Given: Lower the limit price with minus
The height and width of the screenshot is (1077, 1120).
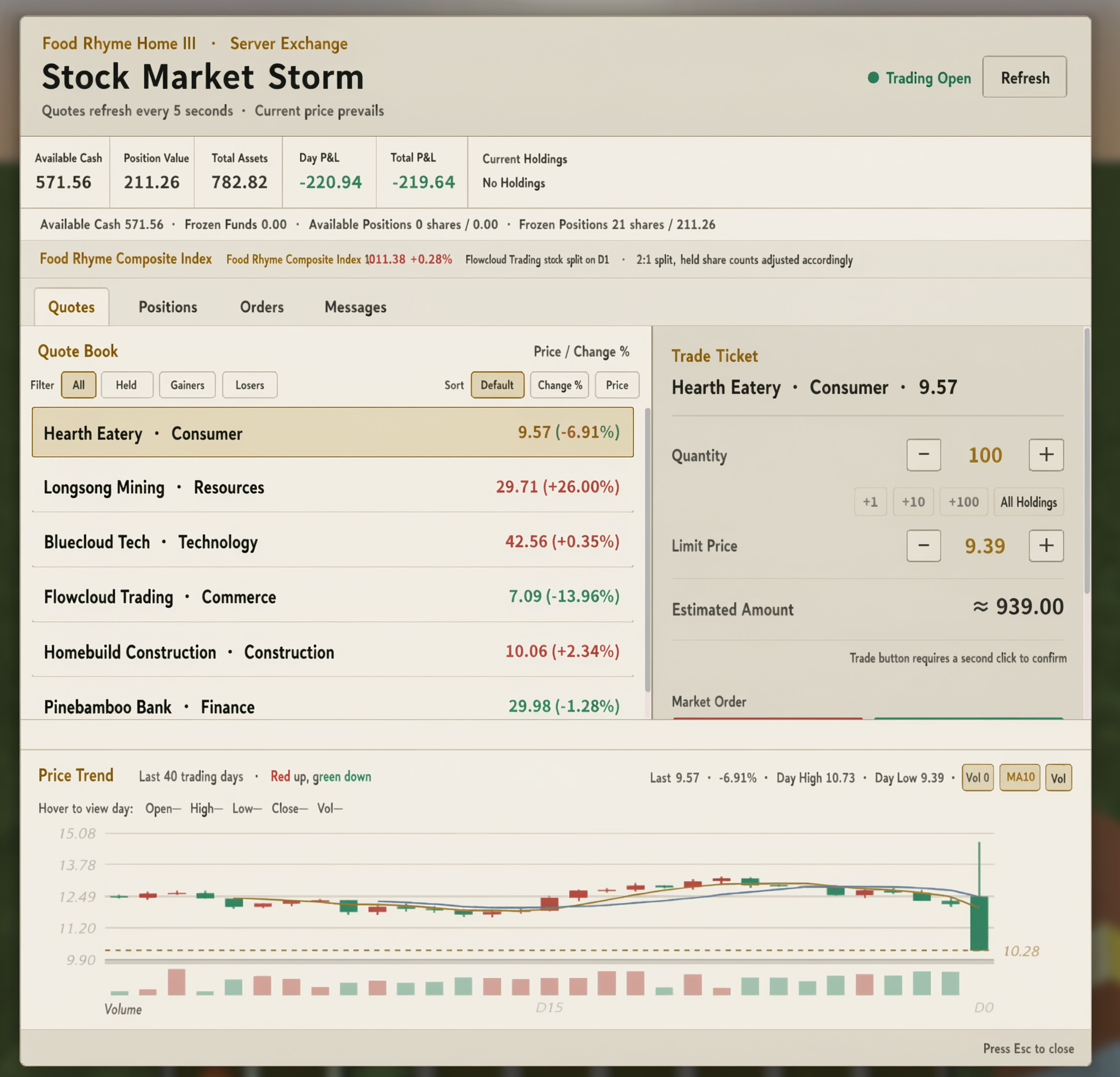Looking at the screenshot, I should point(923,546).
